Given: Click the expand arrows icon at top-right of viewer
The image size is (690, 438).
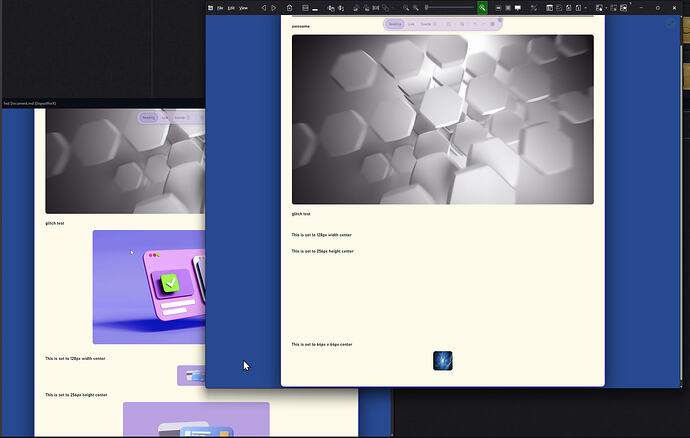Looking at the screenshot, I should 670,24.
